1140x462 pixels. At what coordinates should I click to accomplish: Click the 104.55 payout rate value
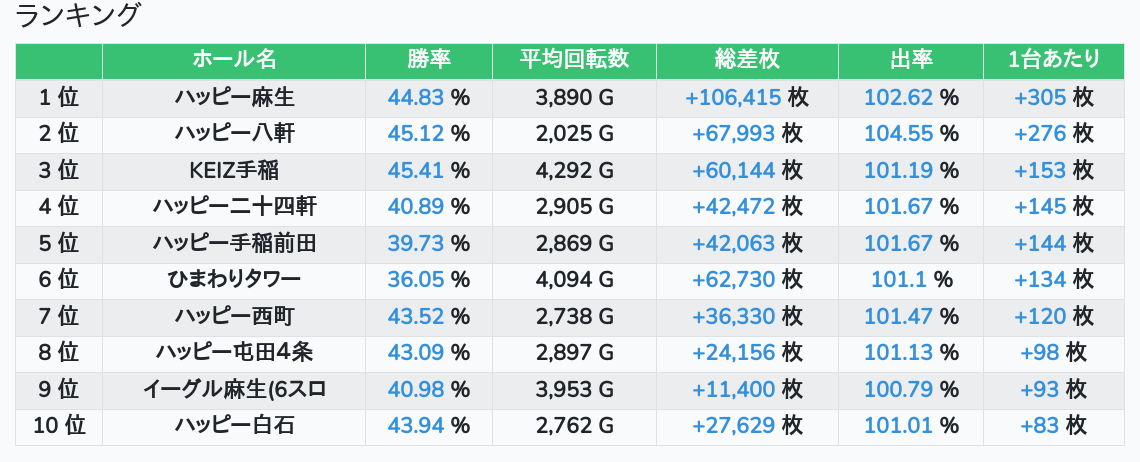pyautogui.click(x=898, y=134)
